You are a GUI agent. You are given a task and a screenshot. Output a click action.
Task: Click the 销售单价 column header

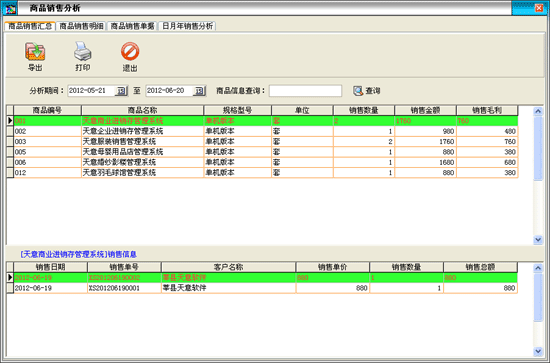[x=333, y=267]
